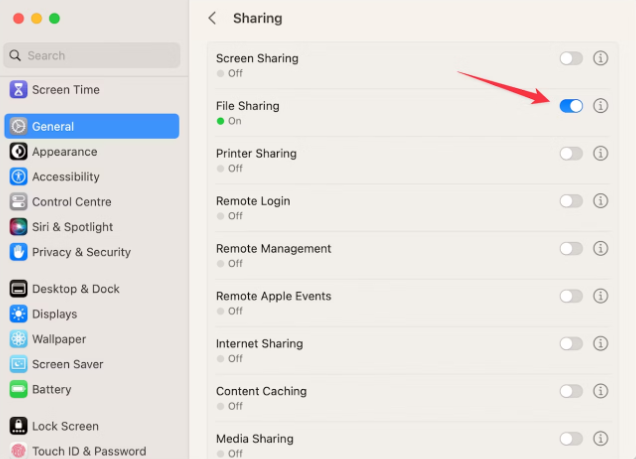636x459 pixels.
Task: Turn on the Media Sharing switch
Action: [571, 439]
